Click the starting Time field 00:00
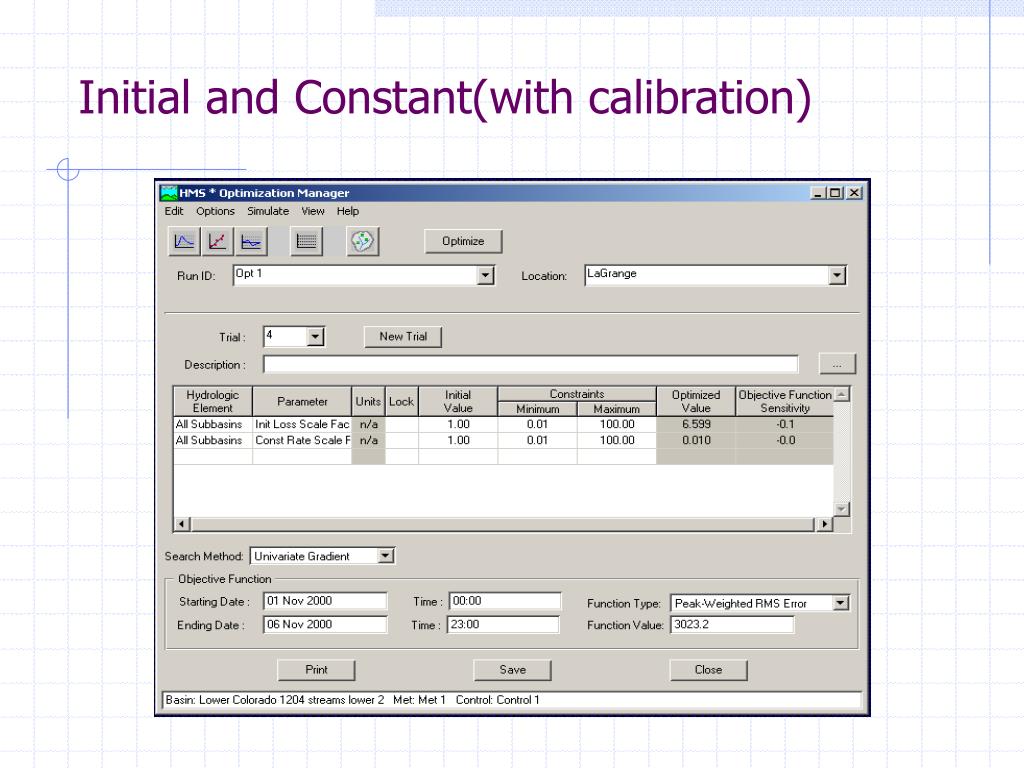 pos(505,601)
